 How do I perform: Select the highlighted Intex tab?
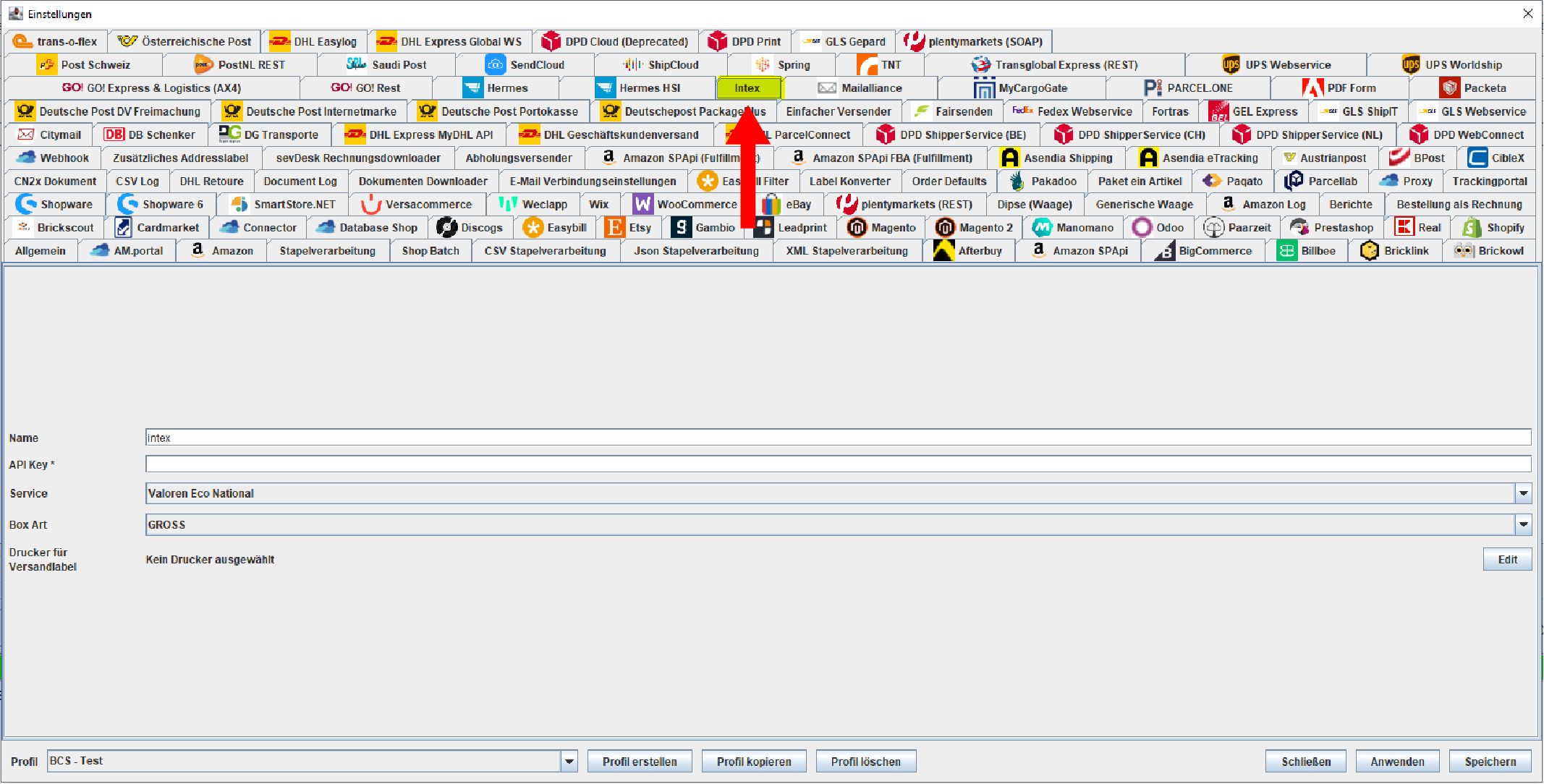(x=749, y=88)
